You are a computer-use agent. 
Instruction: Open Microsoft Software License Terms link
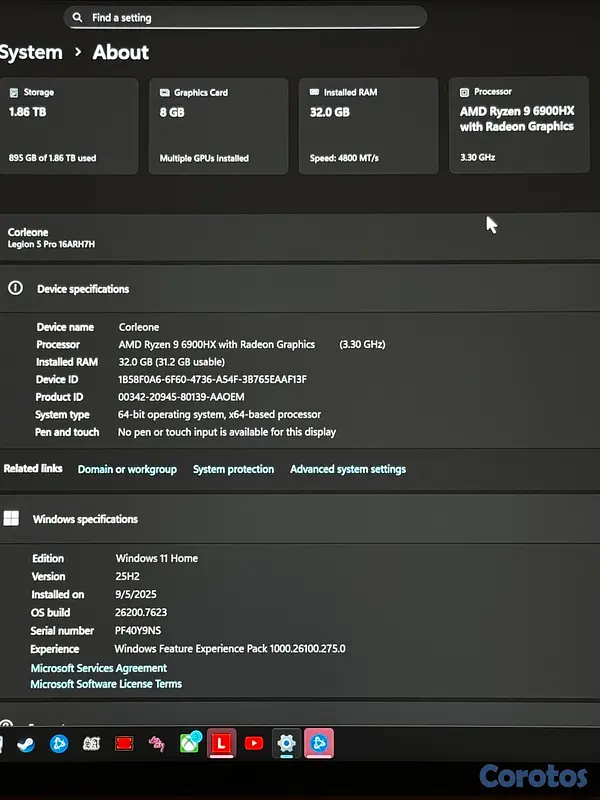106,684
